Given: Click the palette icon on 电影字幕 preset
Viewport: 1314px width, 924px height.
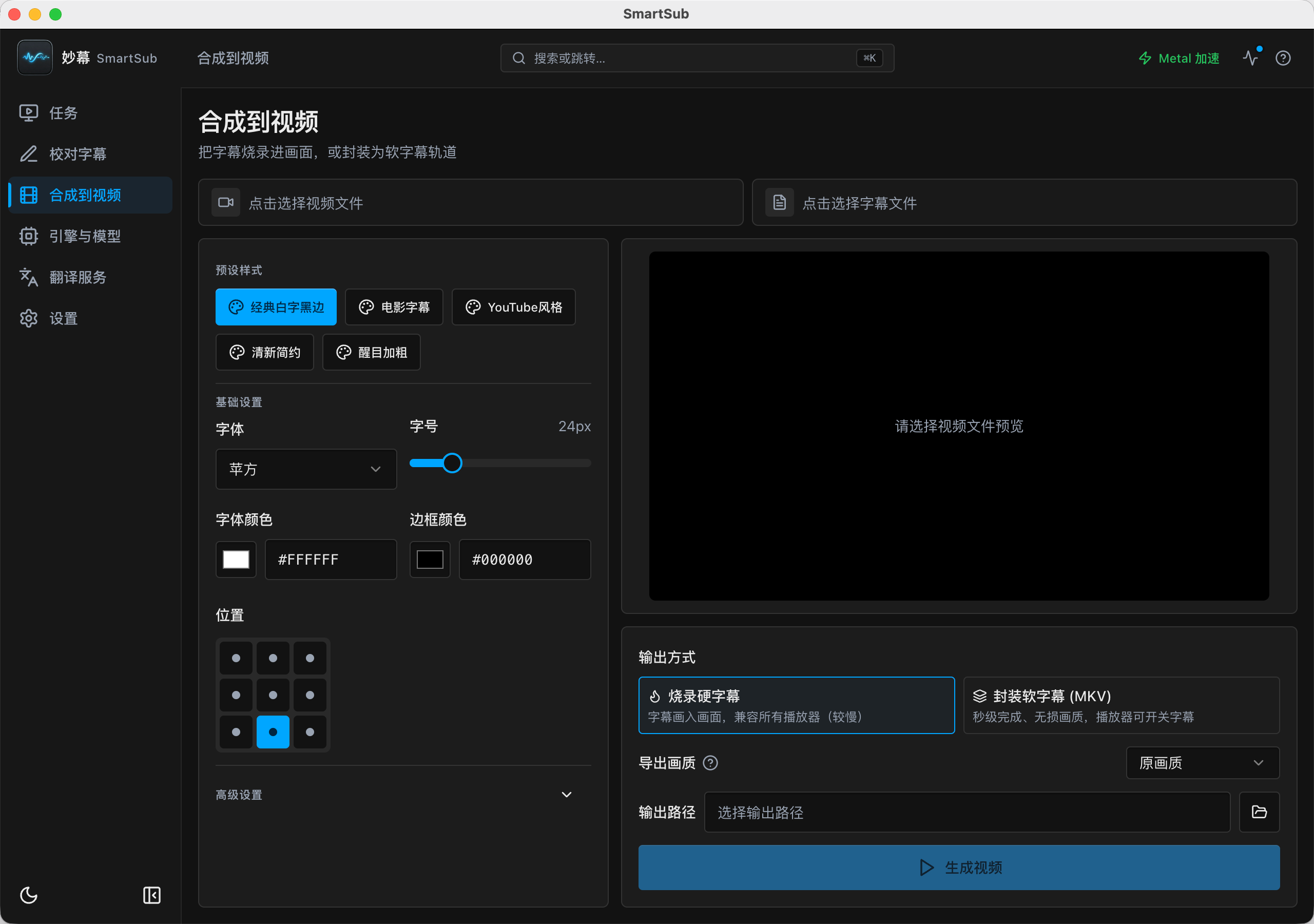Looking at the screenshot, I should [x=366, y=307].
